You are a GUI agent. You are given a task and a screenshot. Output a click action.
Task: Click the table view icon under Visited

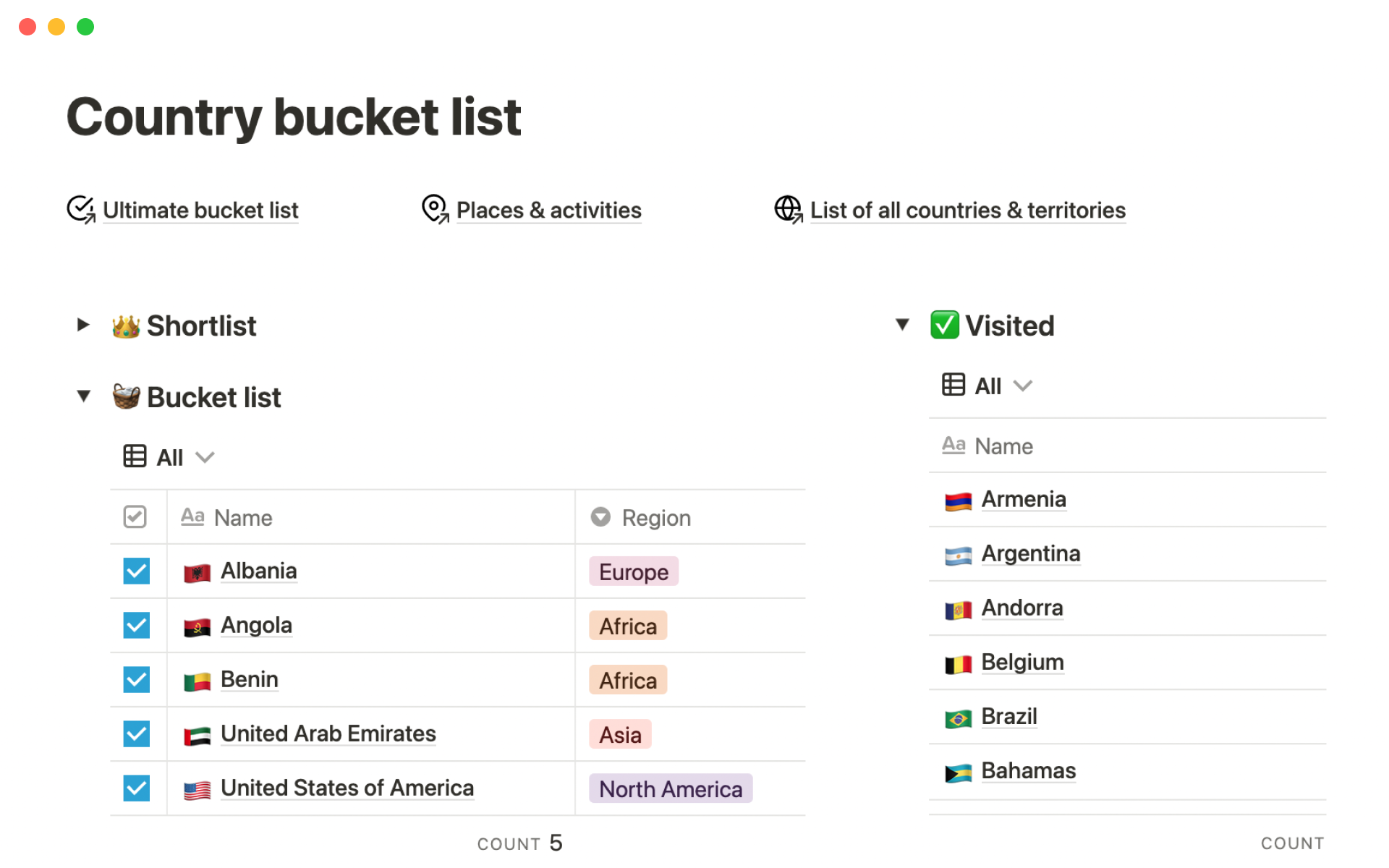coord(953,385)
